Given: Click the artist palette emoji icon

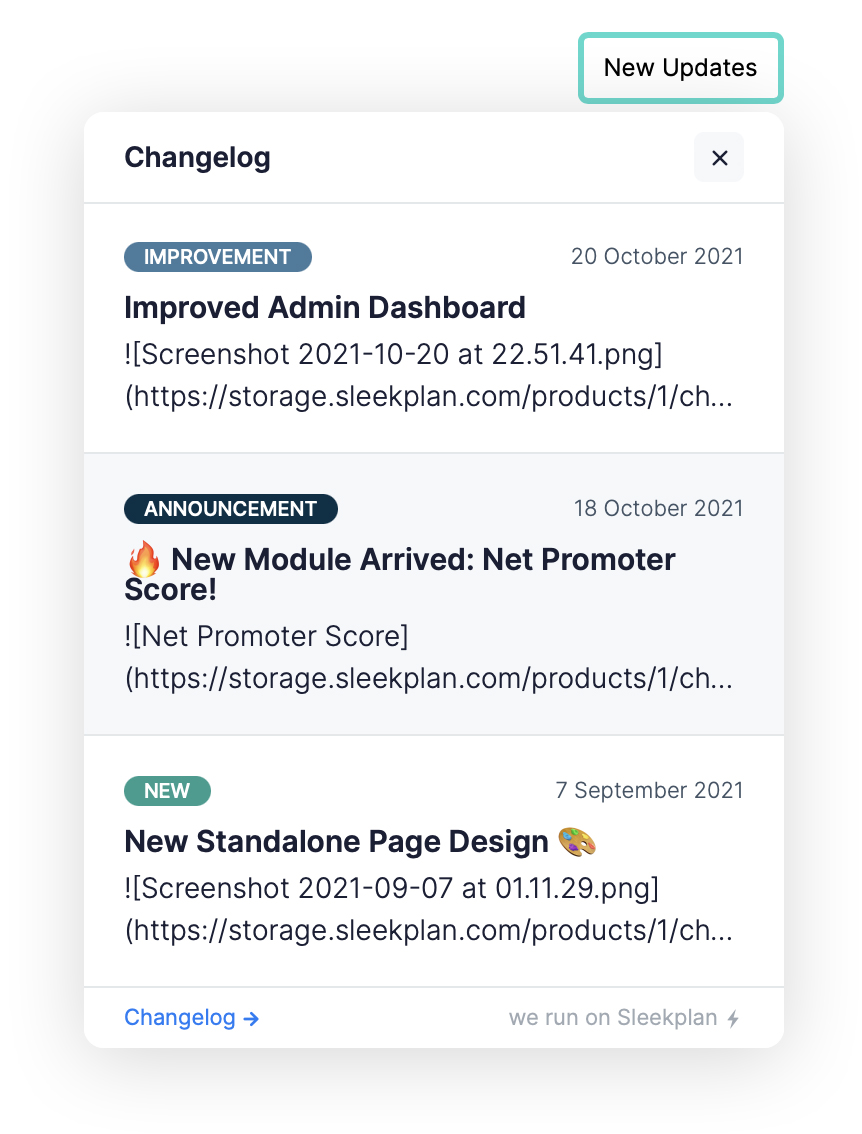Looking at the screenshot, I should tap(577, 841).
